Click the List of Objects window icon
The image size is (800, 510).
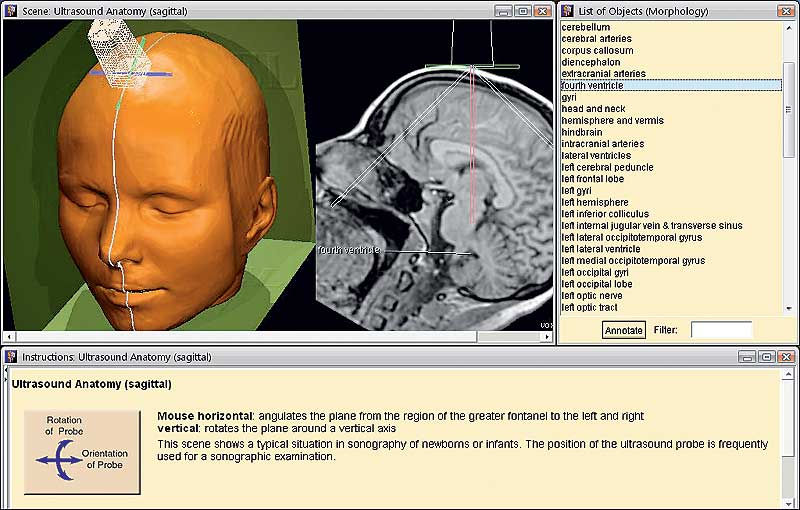[567, 11]
